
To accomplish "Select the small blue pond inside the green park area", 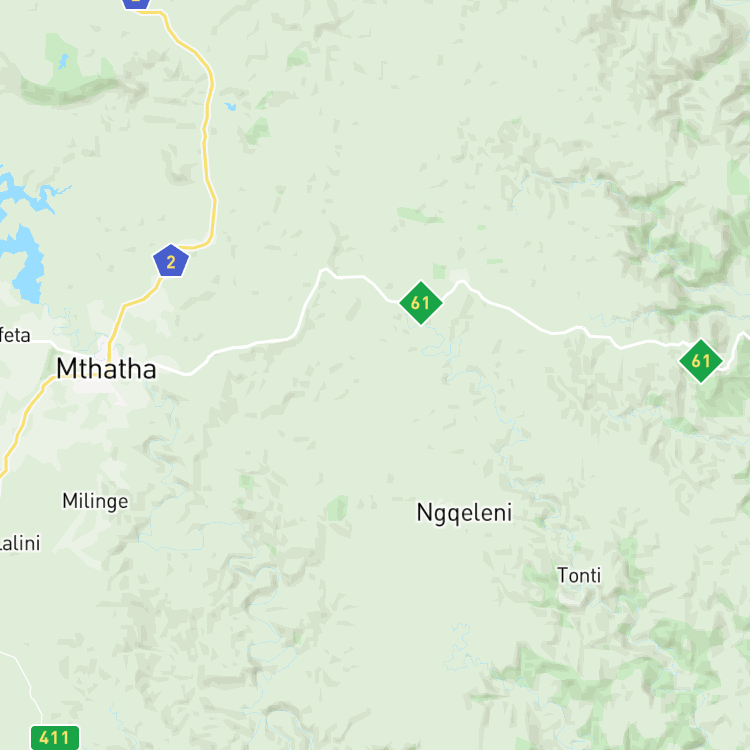I will pyautogui.click(x=63, y=61).
